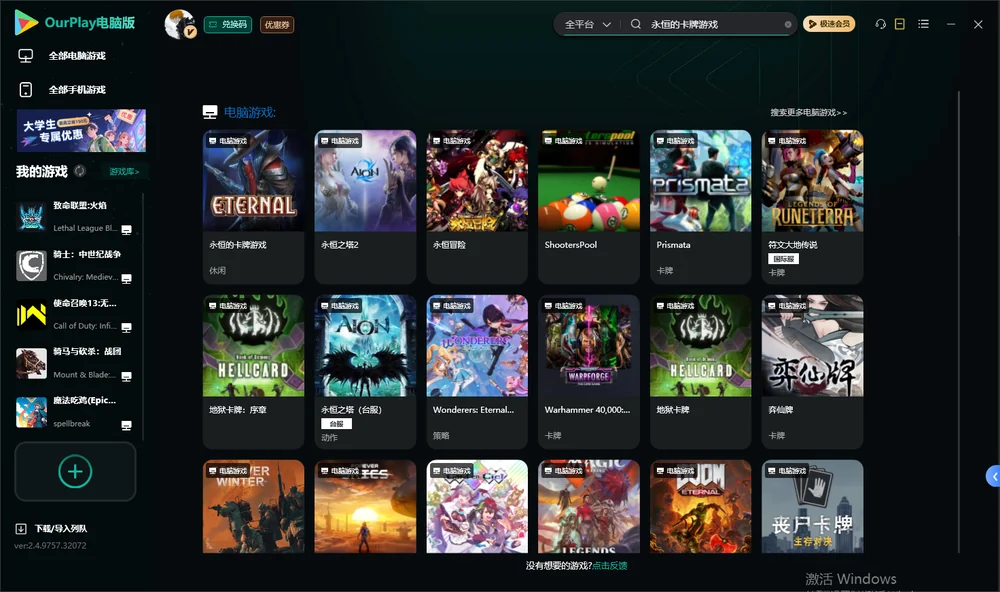Open the 全平台 platform dropdown
This screenshot has width=1000, height=592.
pos(587,24)
